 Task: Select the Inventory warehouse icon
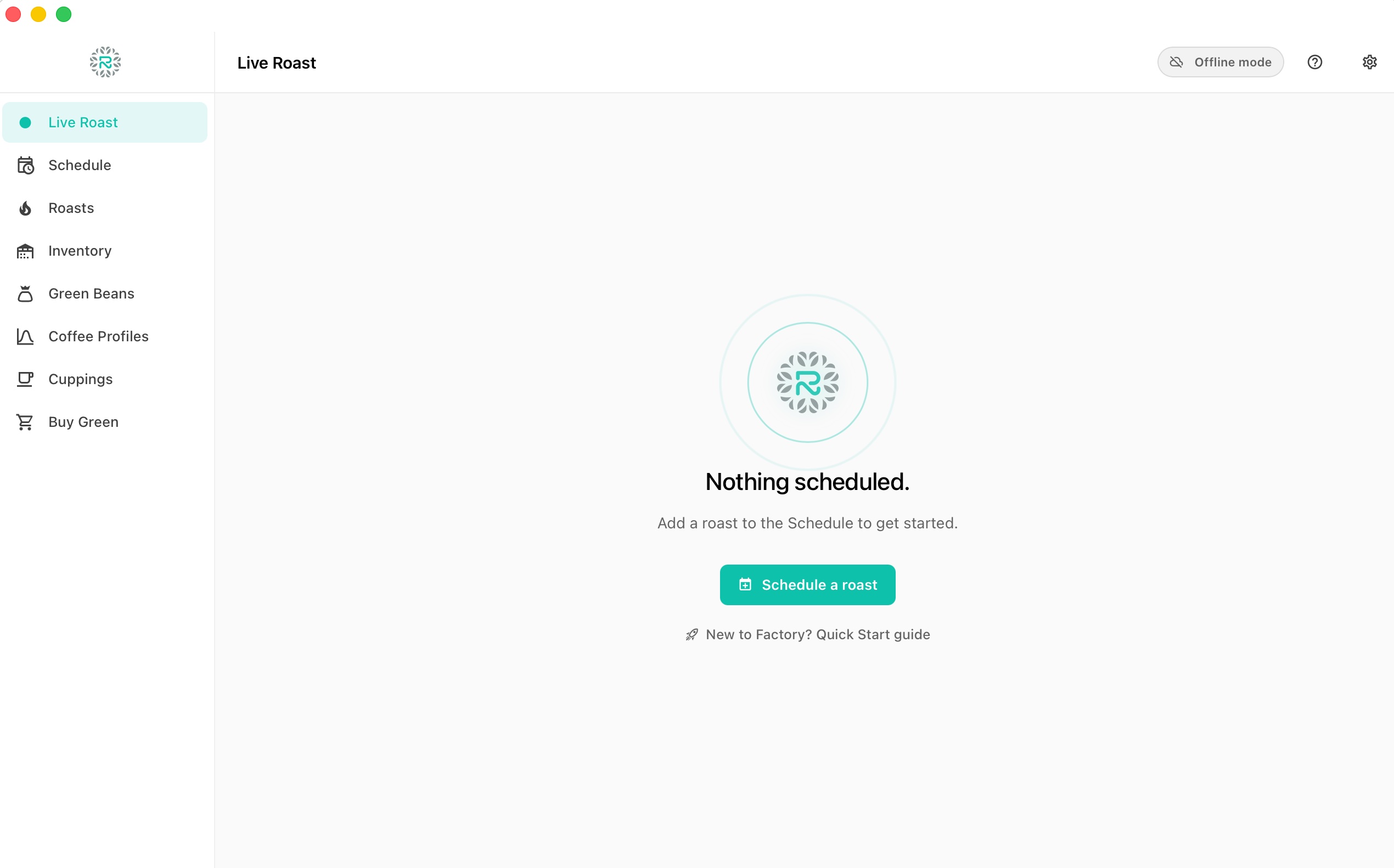click(x=25, y=251)
